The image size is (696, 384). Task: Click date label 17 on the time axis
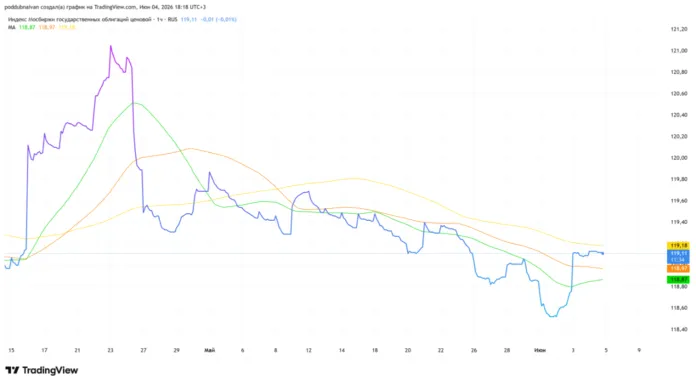point(44,350)
